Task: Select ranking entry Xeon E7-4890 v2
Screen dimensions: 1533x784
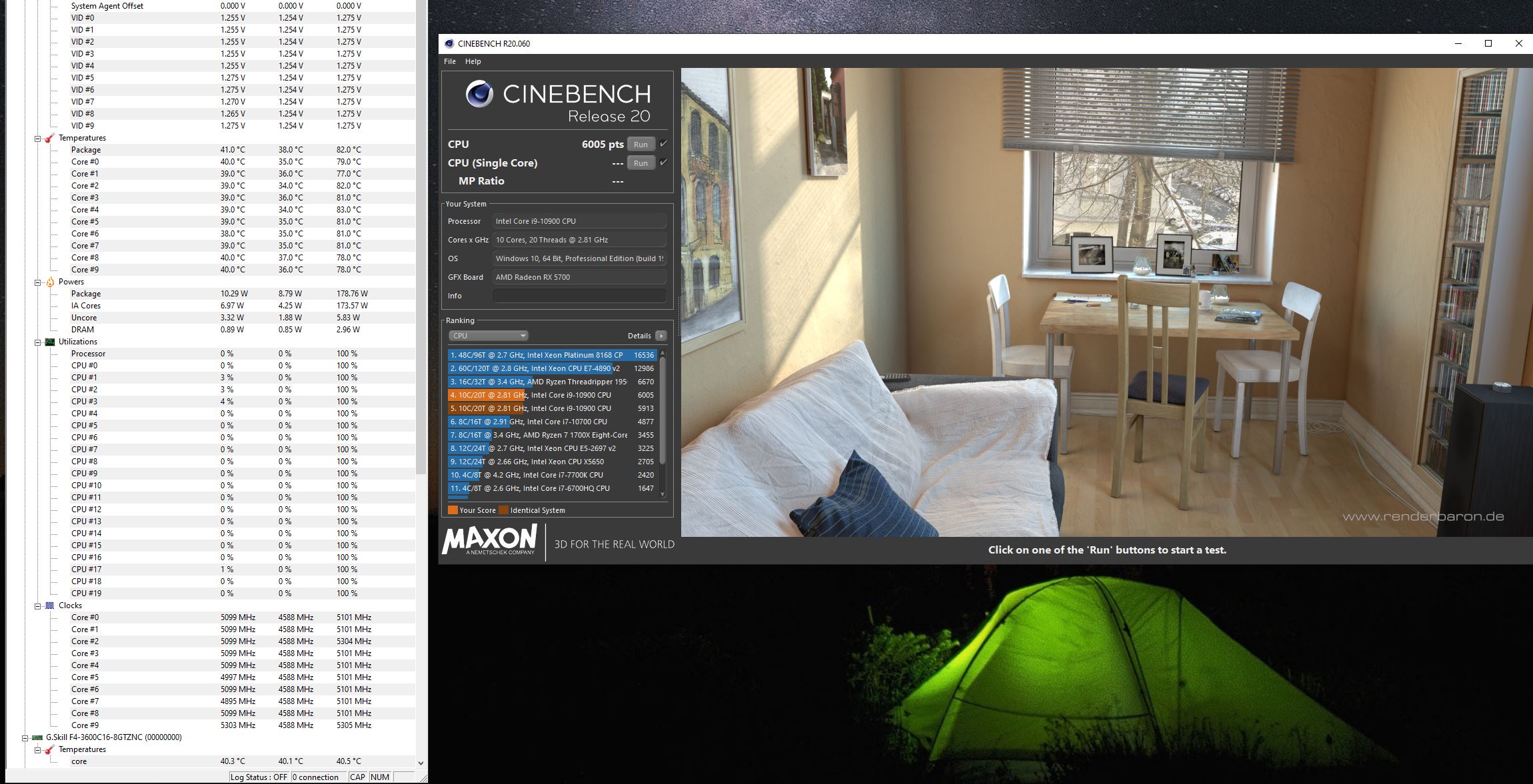Action: point(552,368)
